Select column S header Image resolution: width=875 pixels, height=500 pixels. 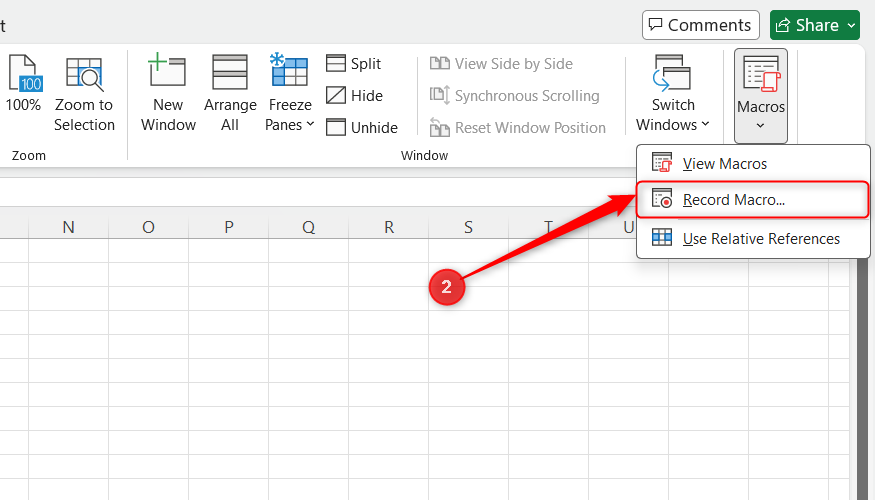(468, 227)
